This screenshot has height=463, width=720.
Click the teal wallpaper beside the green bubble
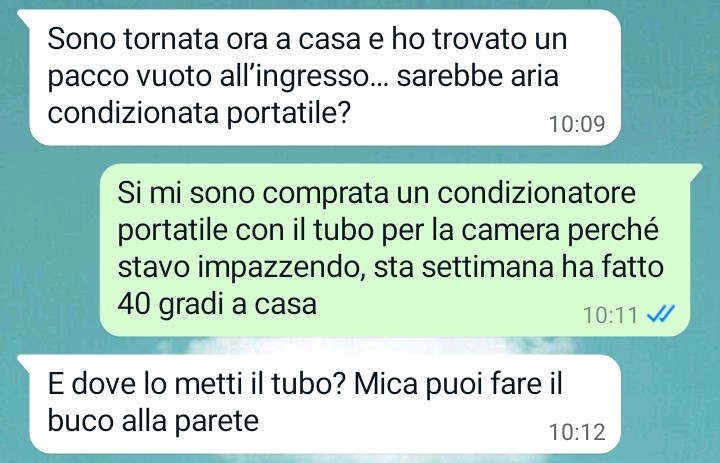click(x=50, y=250)
